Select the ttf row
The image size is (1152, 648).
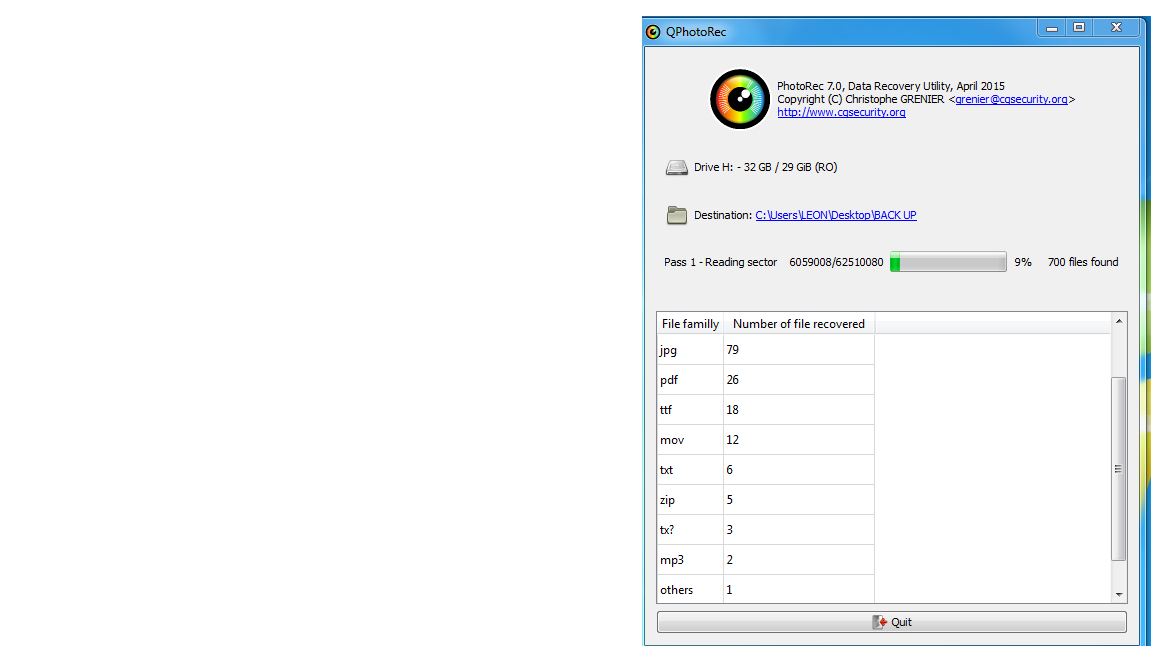pyautogui.click(x=766, y=410)
